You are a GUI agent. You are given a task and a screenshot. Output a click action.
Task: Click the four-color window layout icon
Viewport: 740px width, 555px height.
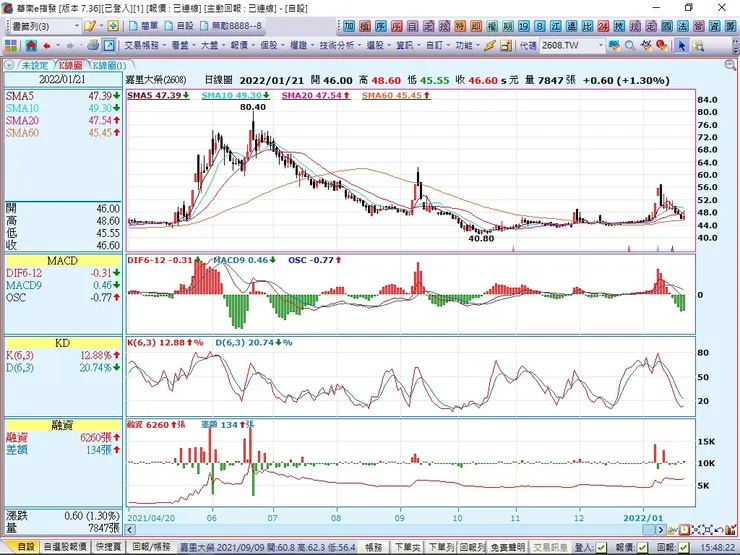[x=11, y=46]
